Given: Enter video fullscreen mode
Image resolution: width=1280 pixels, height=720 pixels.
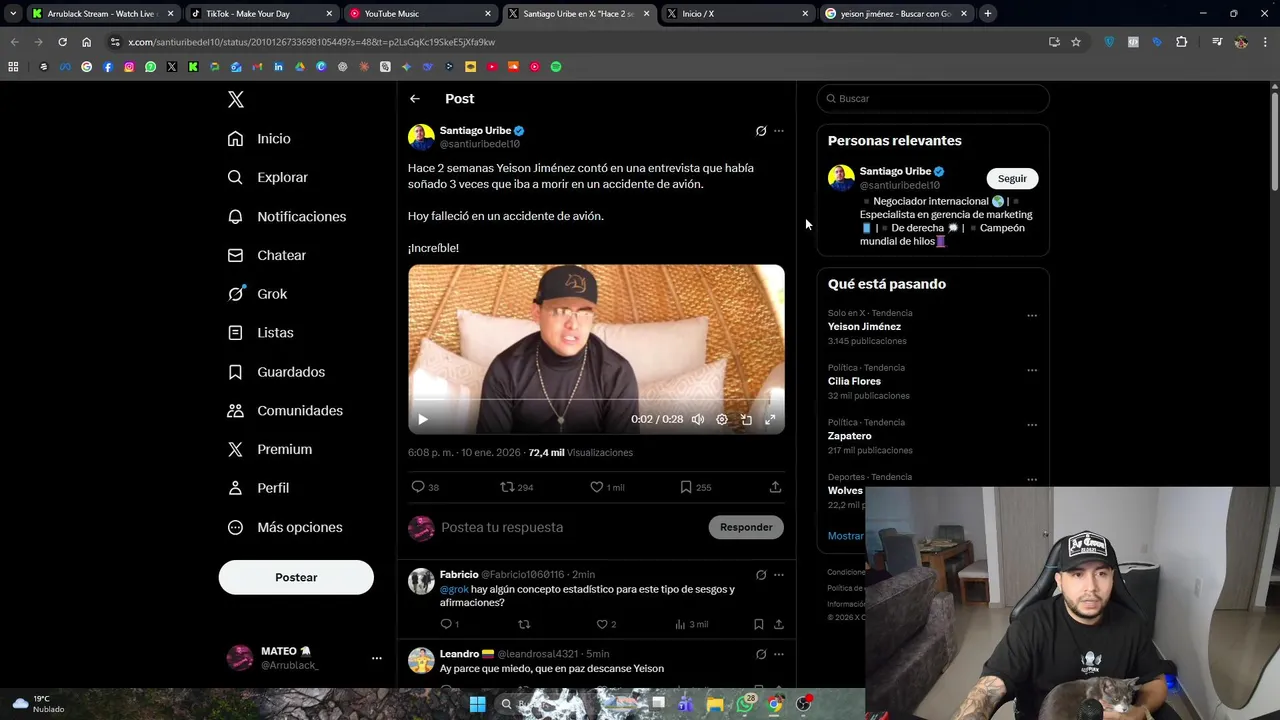Looking at the screenshot, I should click(x=770, y=420).
